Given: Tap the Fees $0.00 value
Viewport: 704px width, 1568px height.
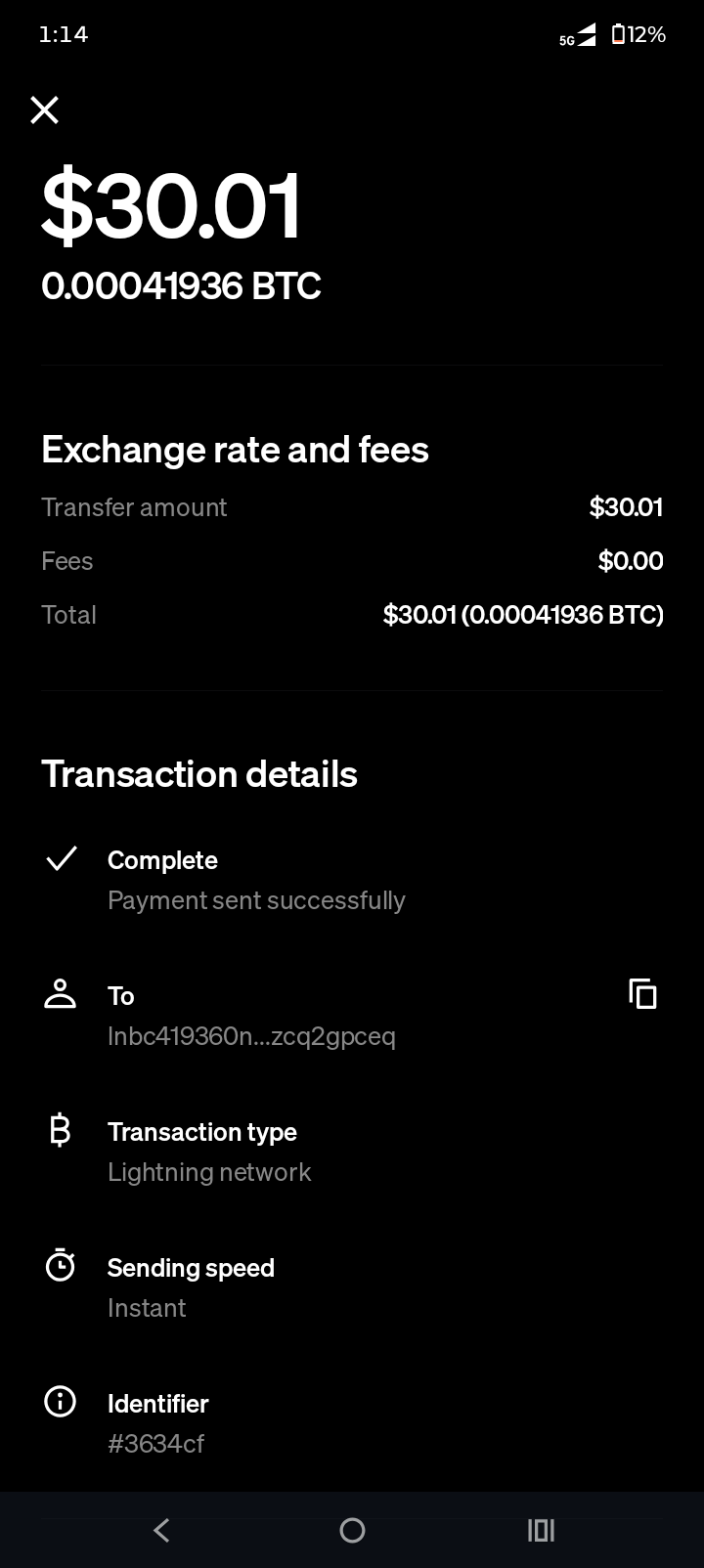Looking at the screenshot, I should point(631,561).
